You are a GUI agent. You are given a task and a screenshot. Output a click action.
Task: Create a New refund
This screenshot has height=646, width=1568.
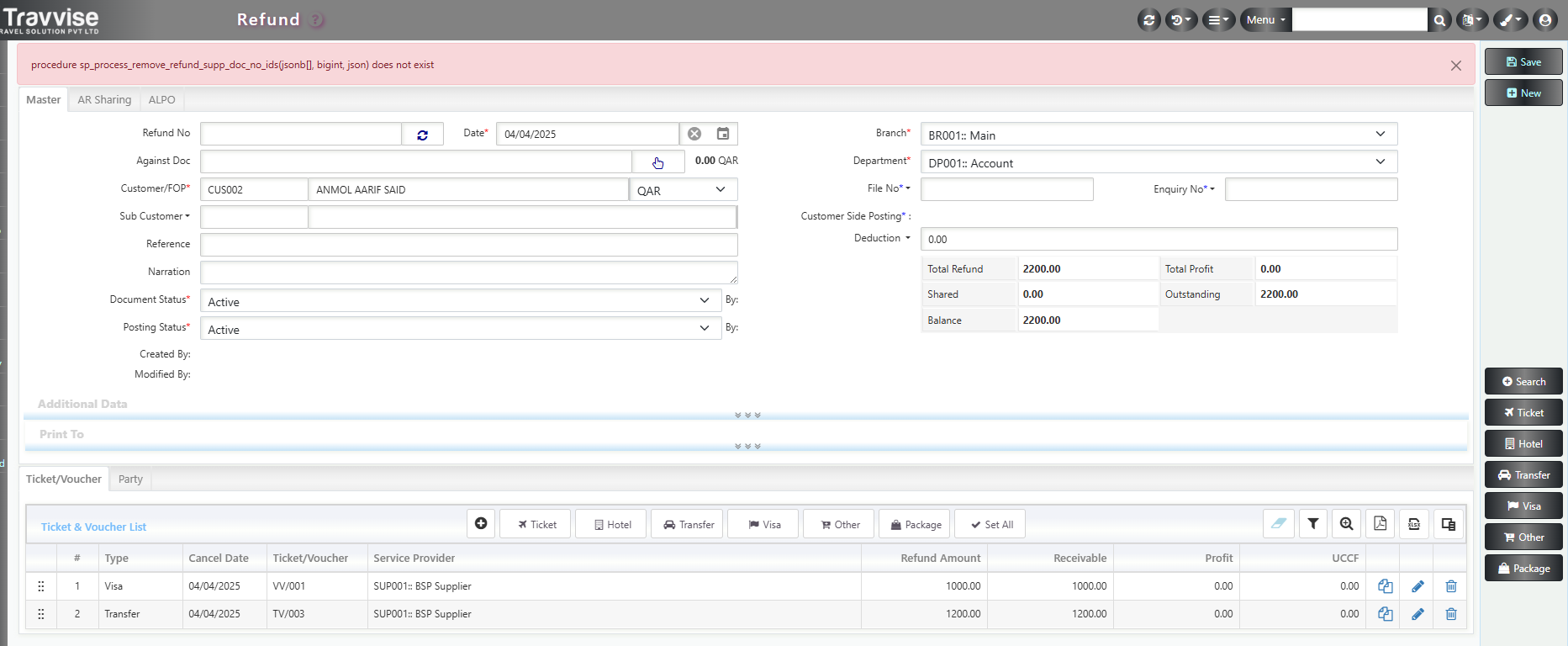(1523, 93)
